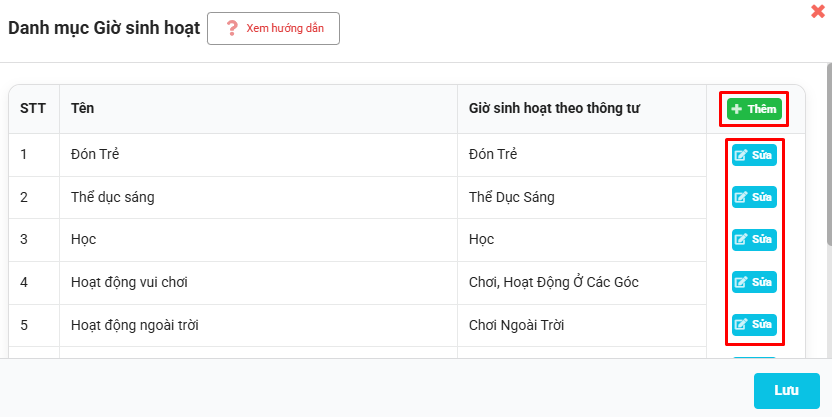
Task: Click the partially visible Sửa button at bottom
Action: tap(754, 358)
